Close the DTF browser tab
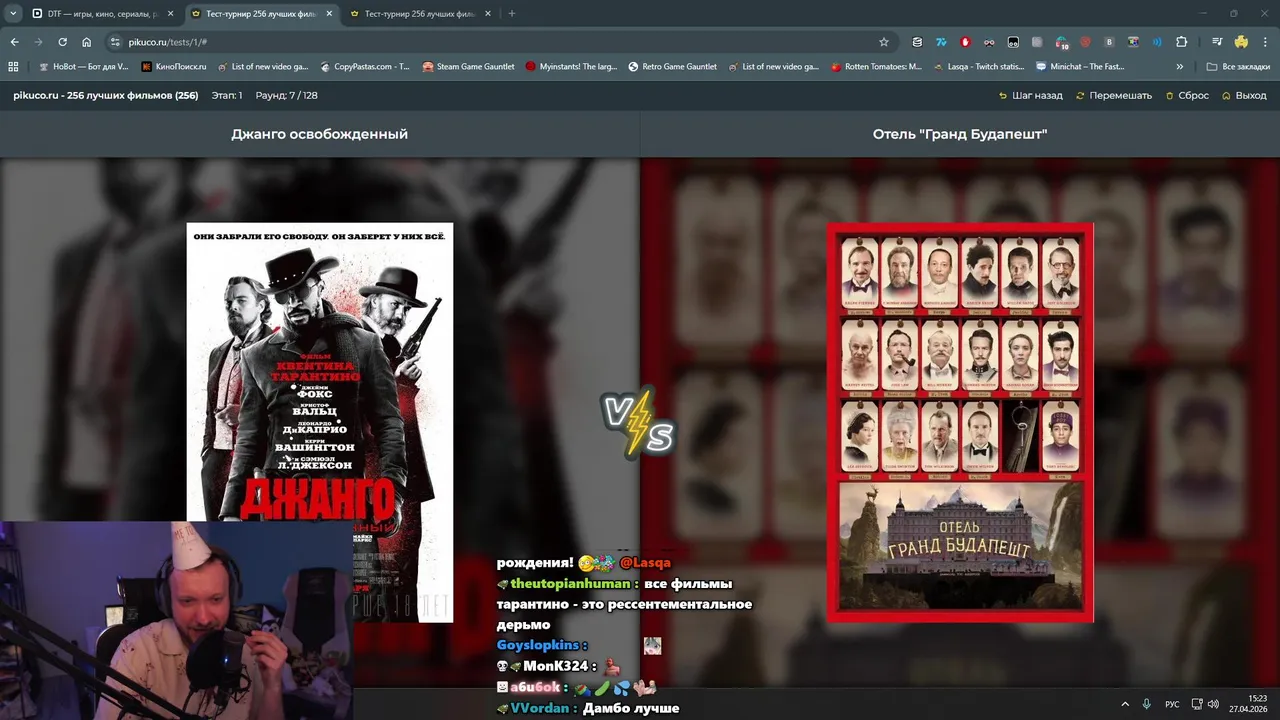Screen dimensions: 1280x720 click(x=170, y=14)
